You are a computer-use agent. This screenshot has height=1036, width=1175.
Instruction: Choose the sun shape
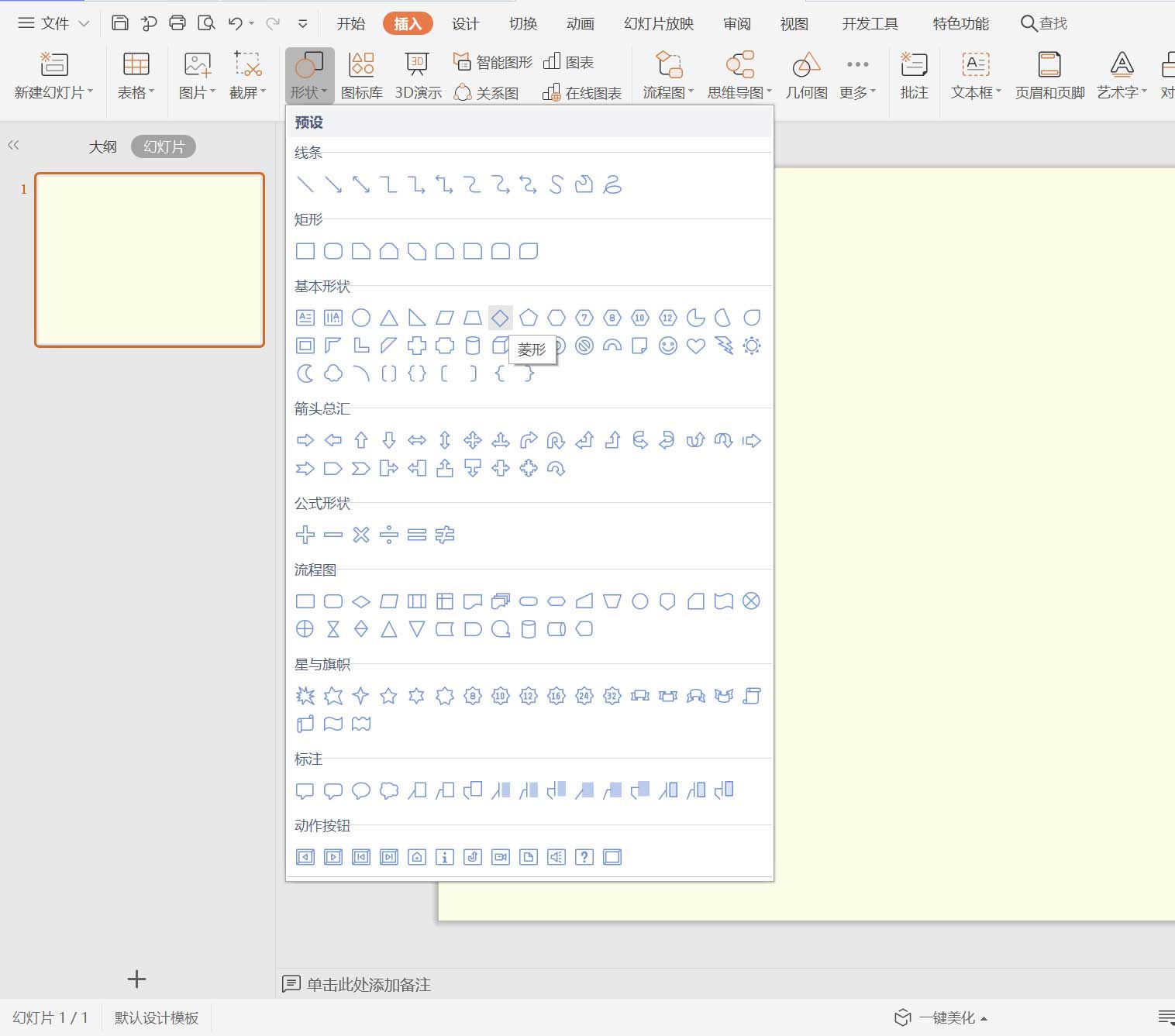coord(752,346)
